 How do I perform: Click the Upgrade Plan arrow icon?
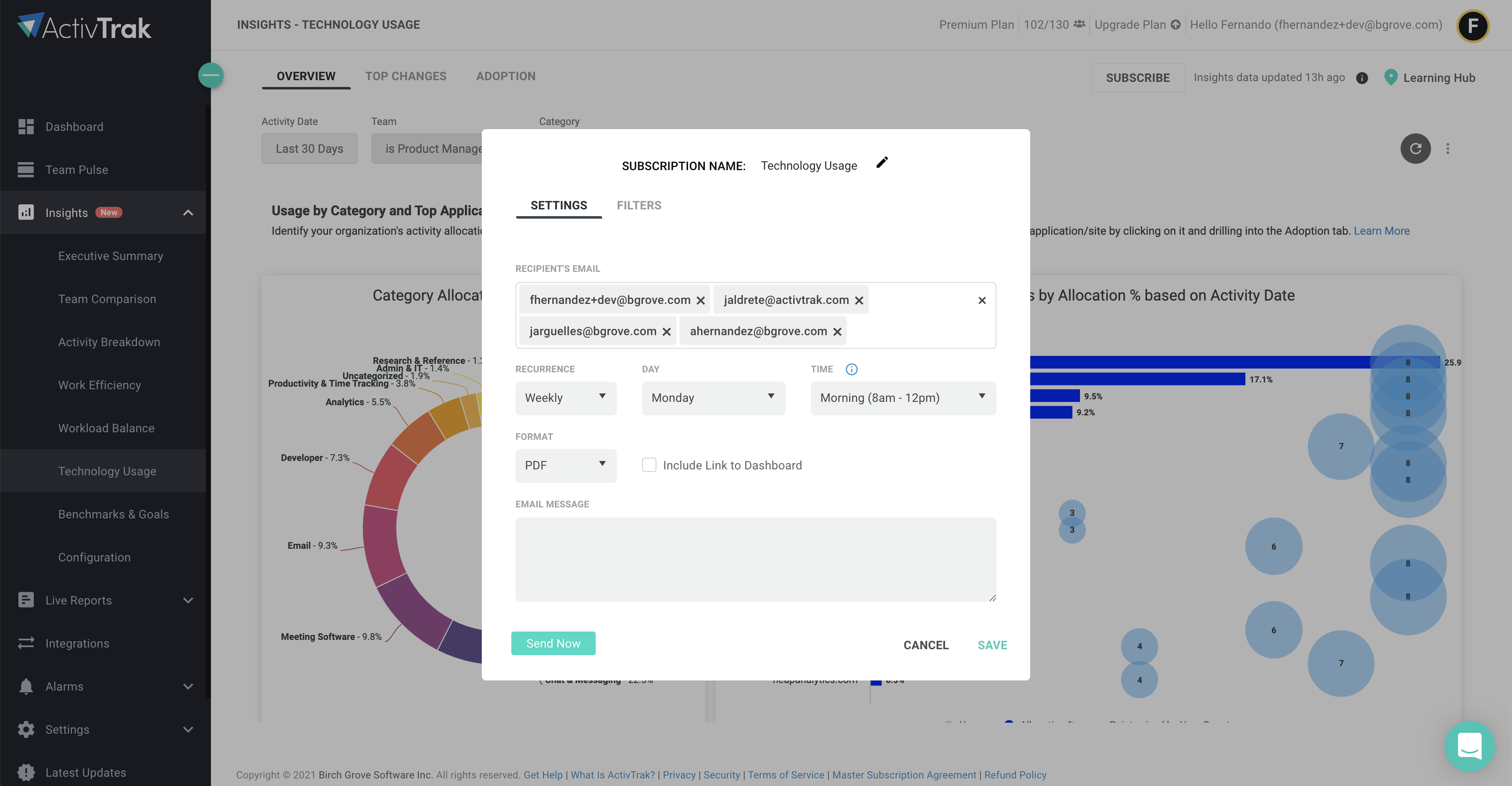(1175, 24)
